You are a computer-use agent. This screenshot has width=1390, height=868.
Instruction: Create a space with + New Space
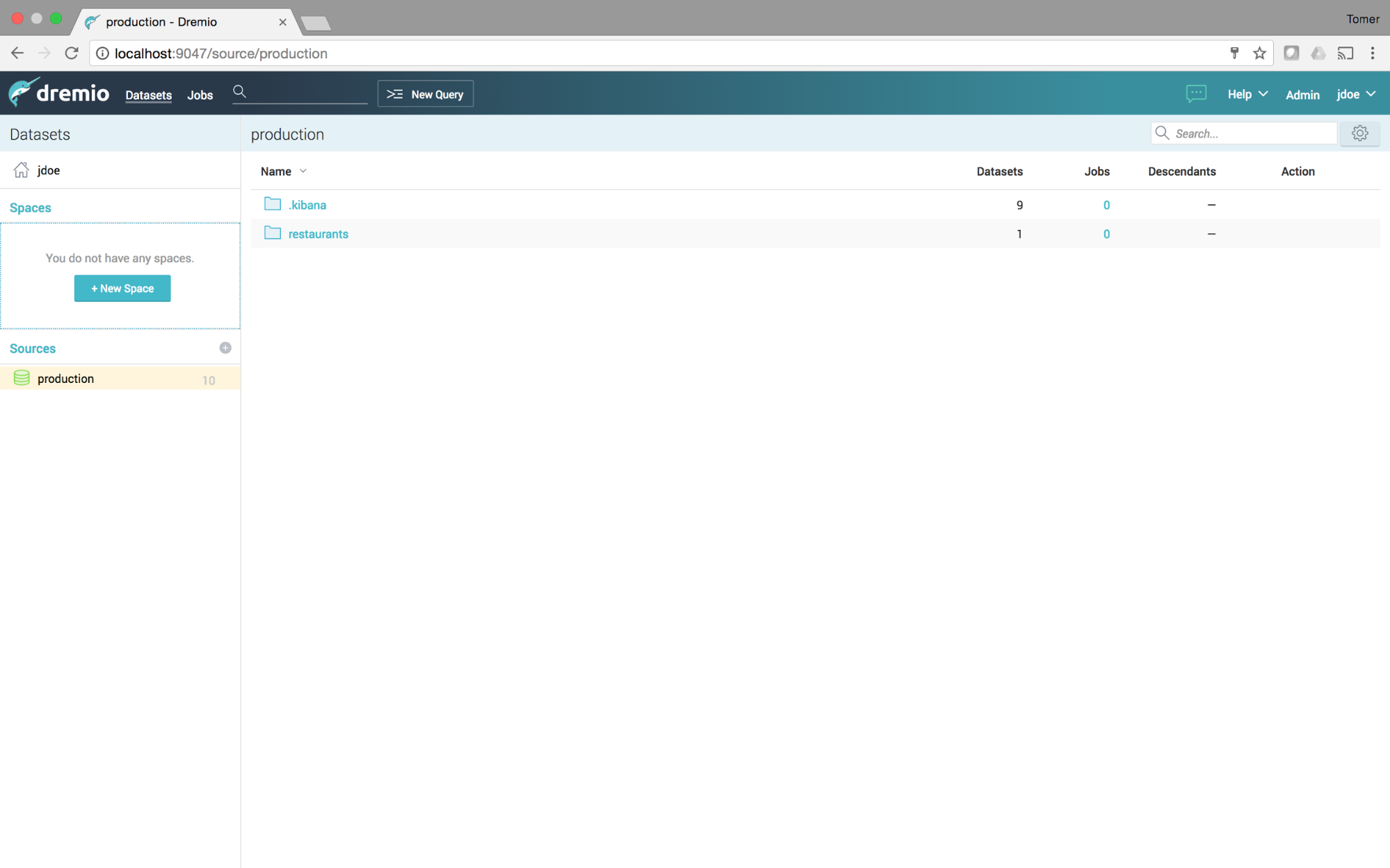pos(122,288)
